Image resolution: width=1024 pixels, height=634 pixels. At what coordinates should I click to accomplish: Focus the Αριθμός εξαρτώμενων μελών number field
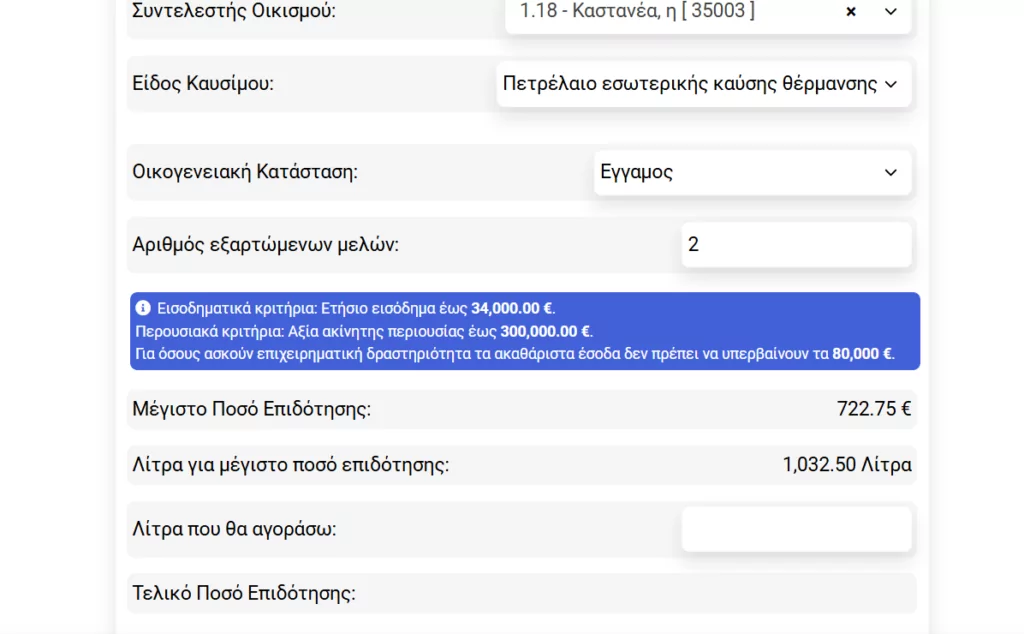(796, 245)
